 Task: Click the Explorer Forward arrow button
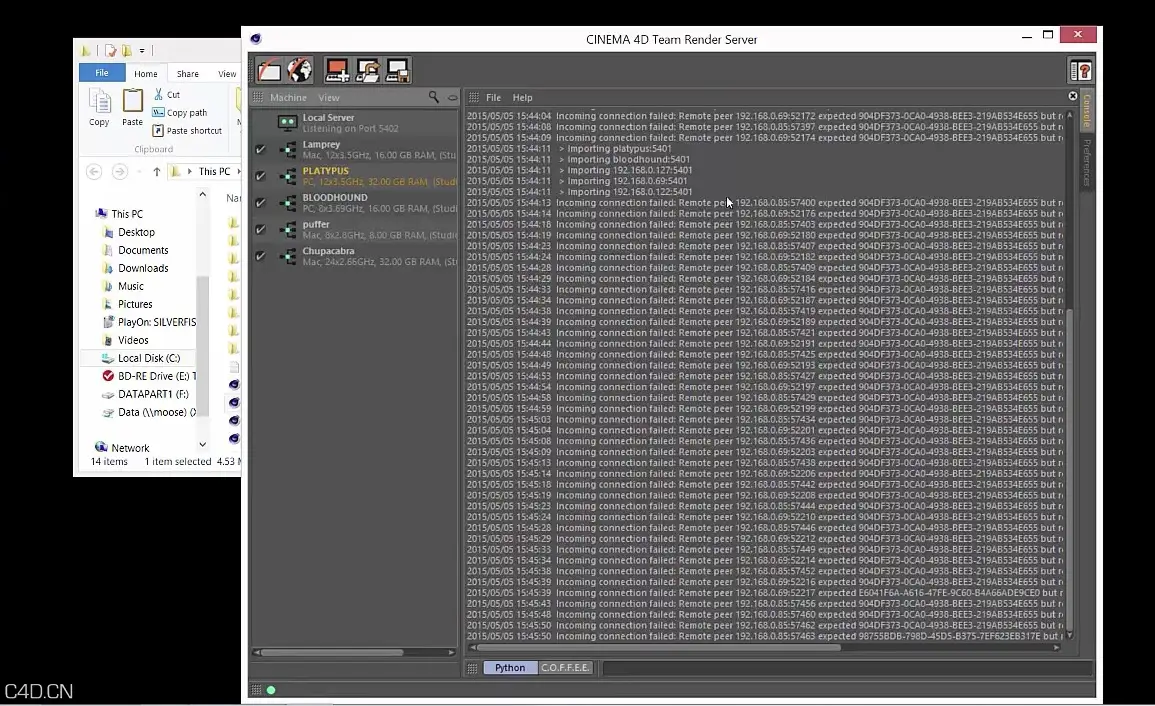point(119,172)
